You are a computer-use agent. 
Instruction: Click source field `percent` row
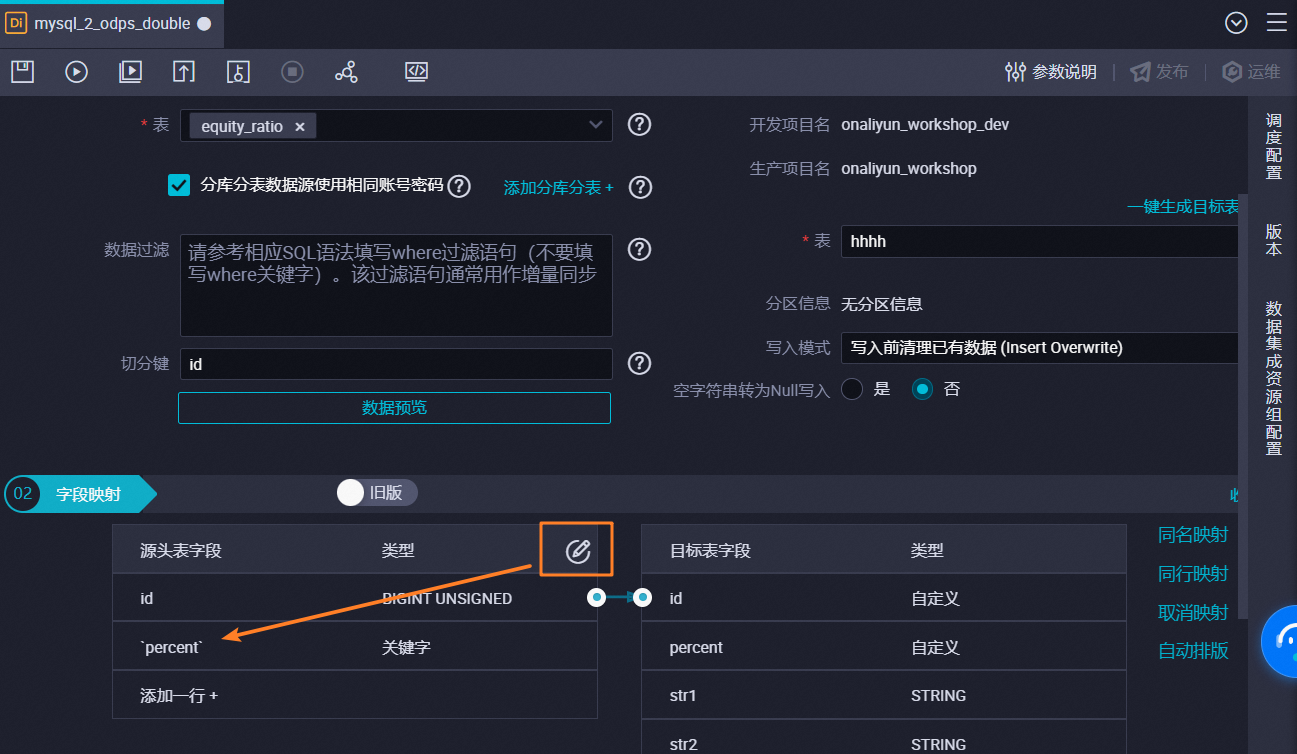(355, 647)
